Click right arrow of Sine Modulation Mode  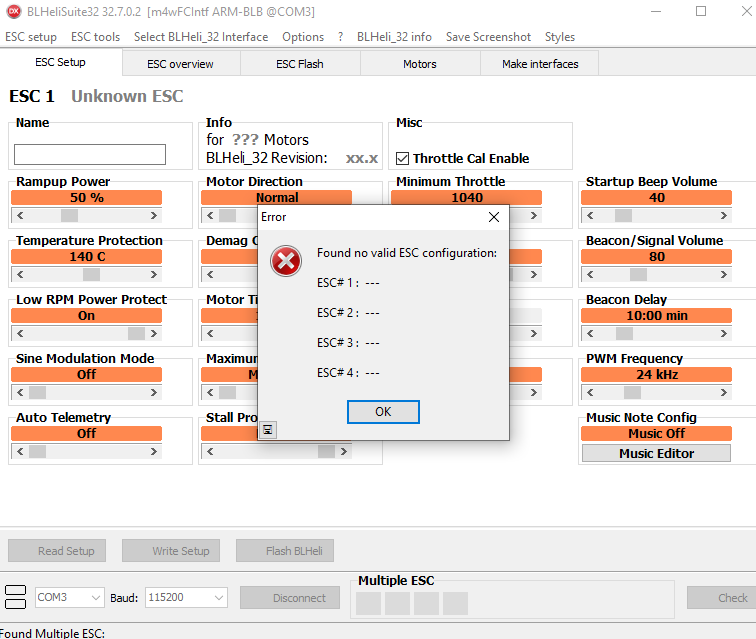pos(154,393)
